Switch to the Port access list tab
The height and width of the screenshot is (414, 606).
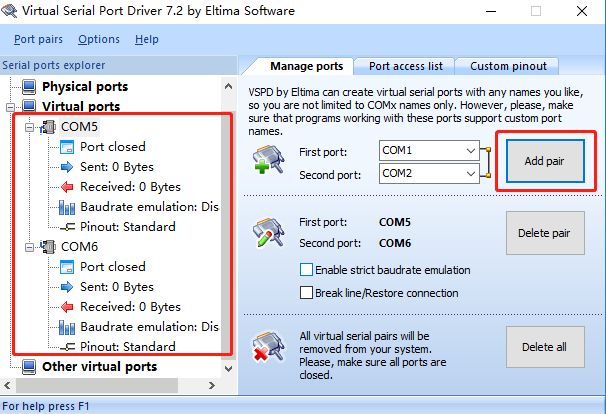[405, 66]
